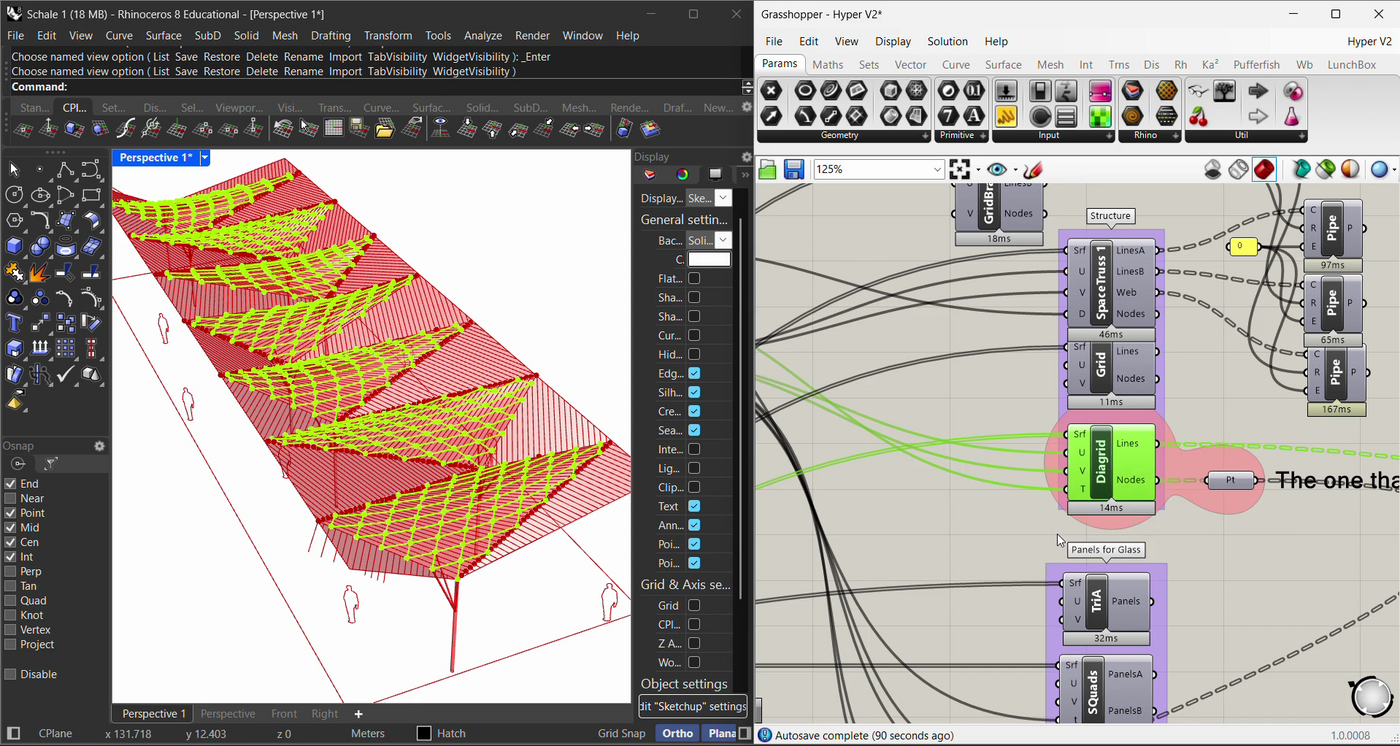
Task: Open the Analyze menu in Rhino
Action: [x=483, y=35]
